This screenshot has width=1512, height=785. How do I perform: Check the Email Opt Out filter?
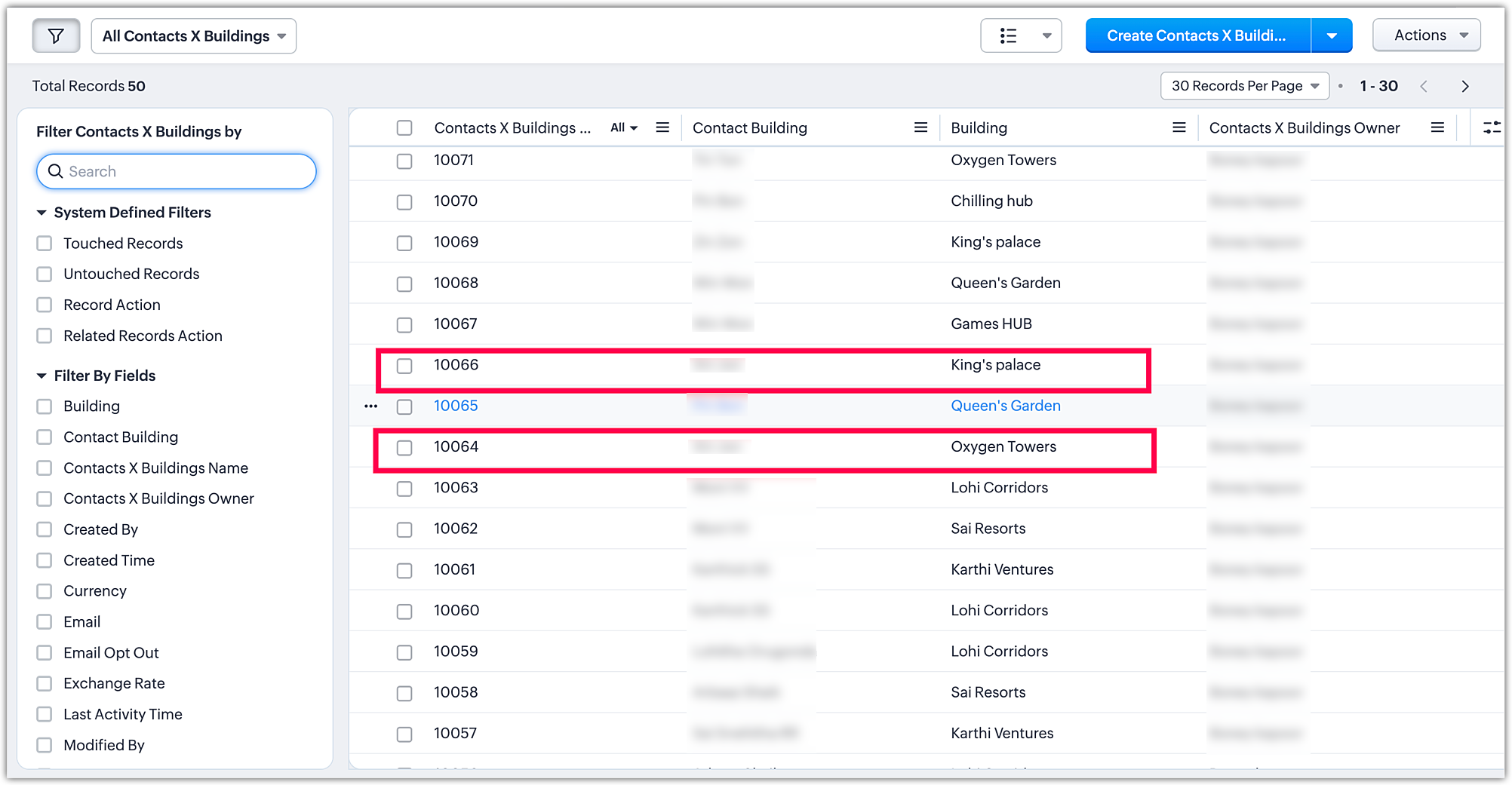coord(45,653)
